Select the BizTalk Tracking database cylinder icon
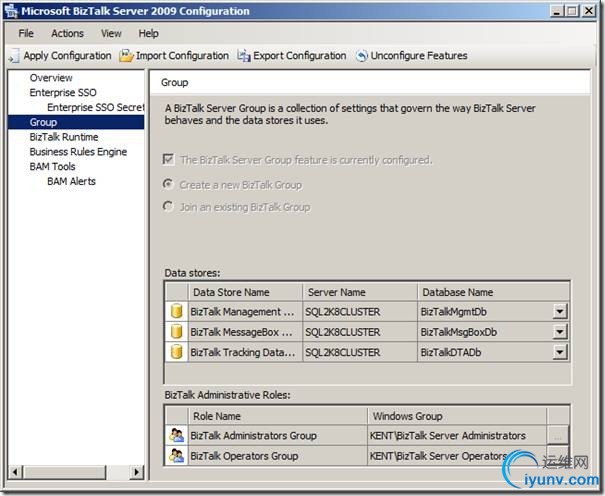 pos(176,352)
